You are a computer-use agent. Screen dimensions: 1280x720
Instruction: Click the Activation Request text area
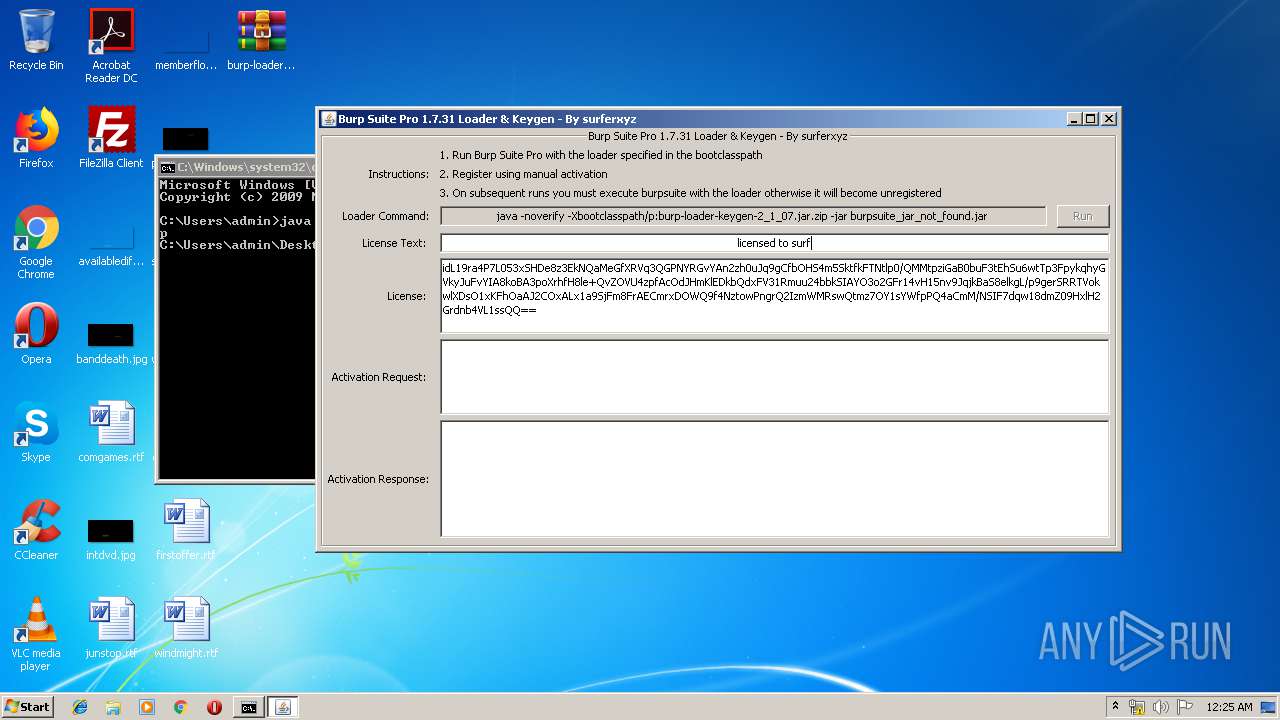click(774, 377)
